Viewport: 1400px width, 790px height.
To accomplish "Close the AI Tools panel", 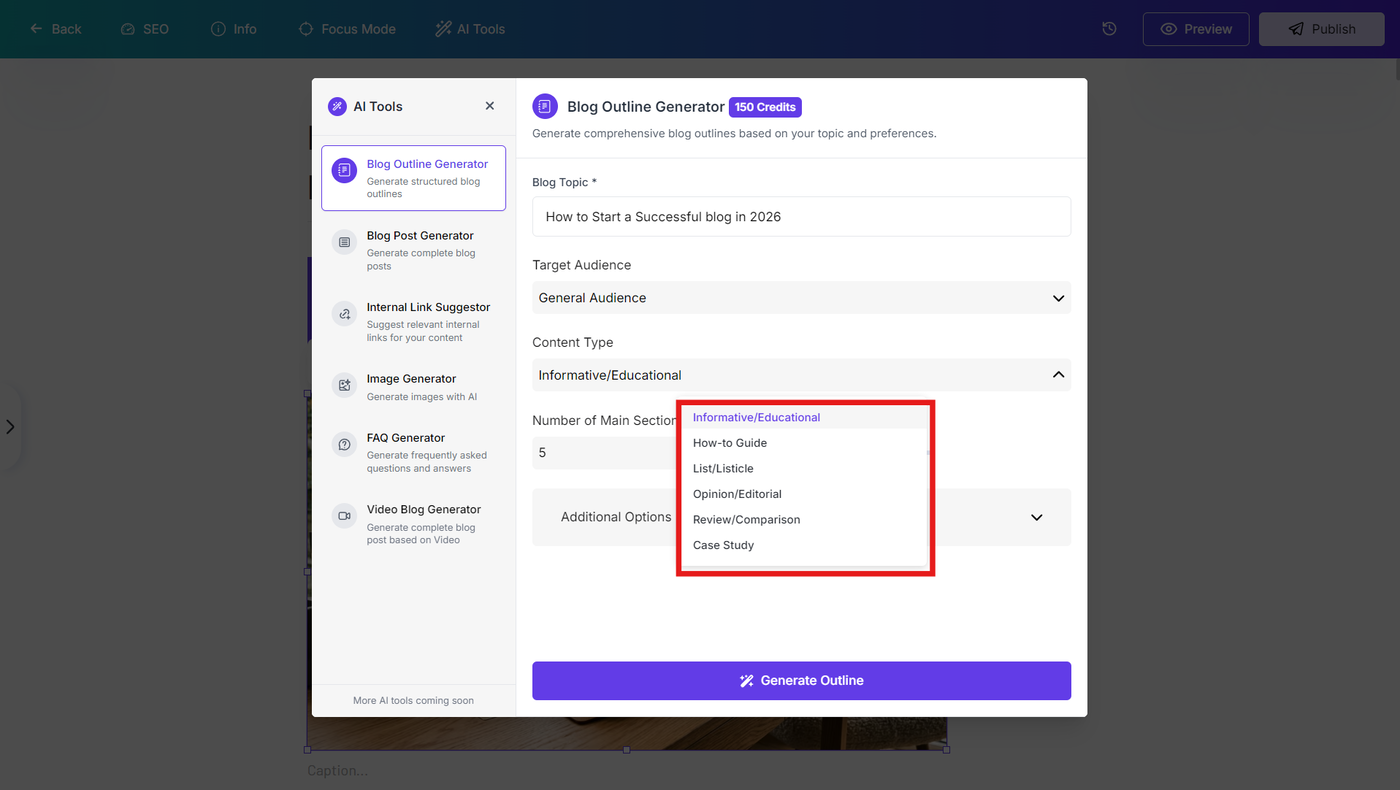I will click(x=489, y=106).
